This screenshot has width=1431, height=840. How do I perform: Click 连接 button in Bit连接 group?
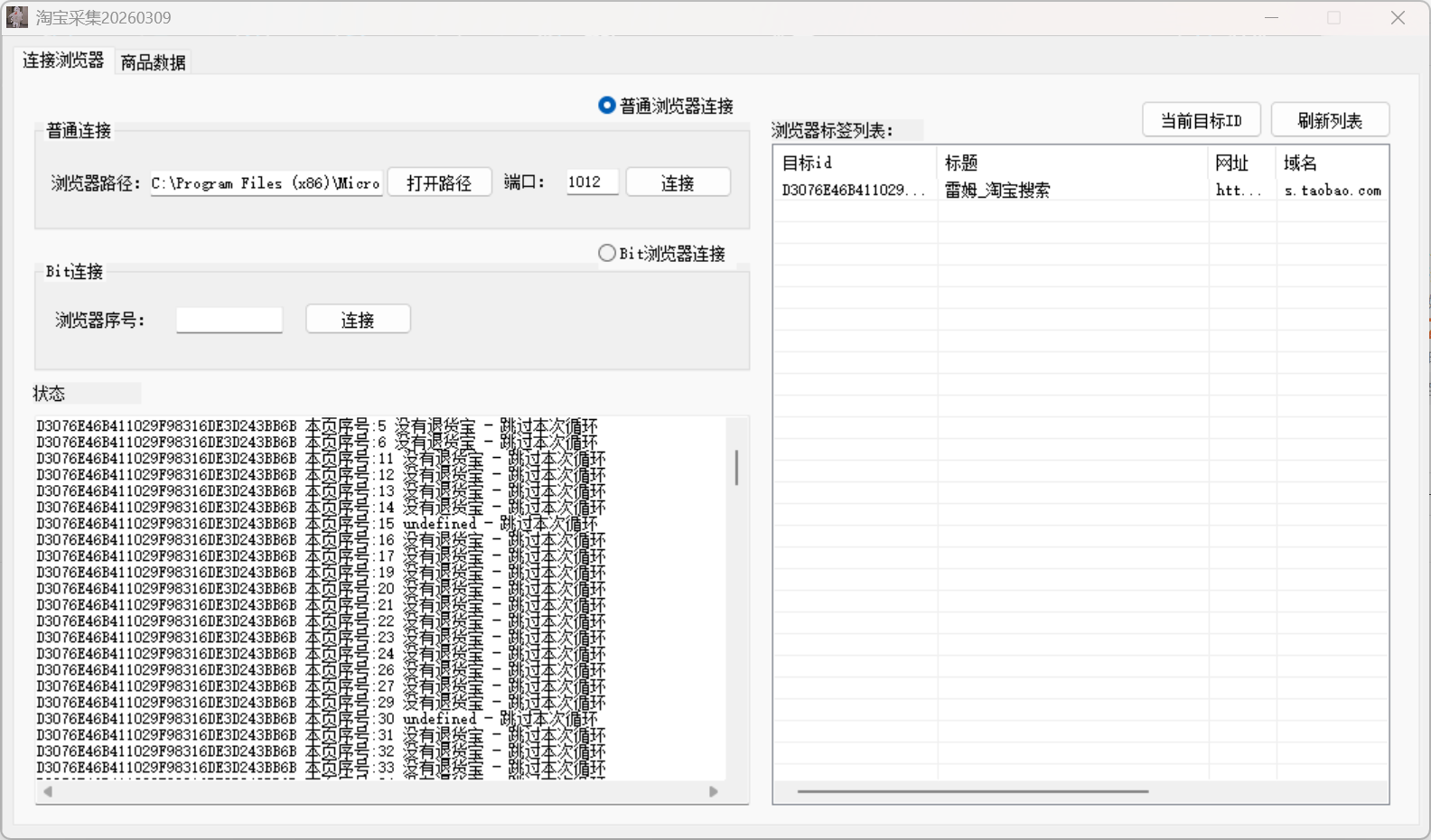358,319
